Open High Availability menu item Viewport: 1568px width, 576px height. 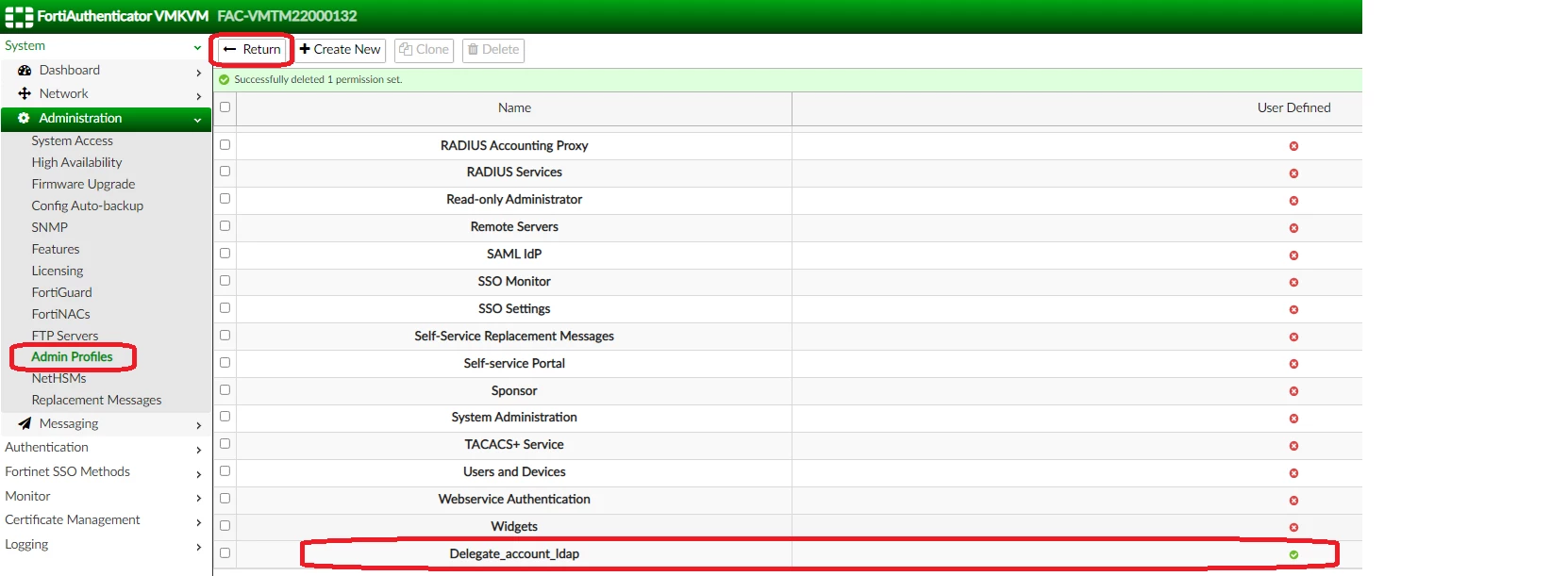tap(76, 163)
